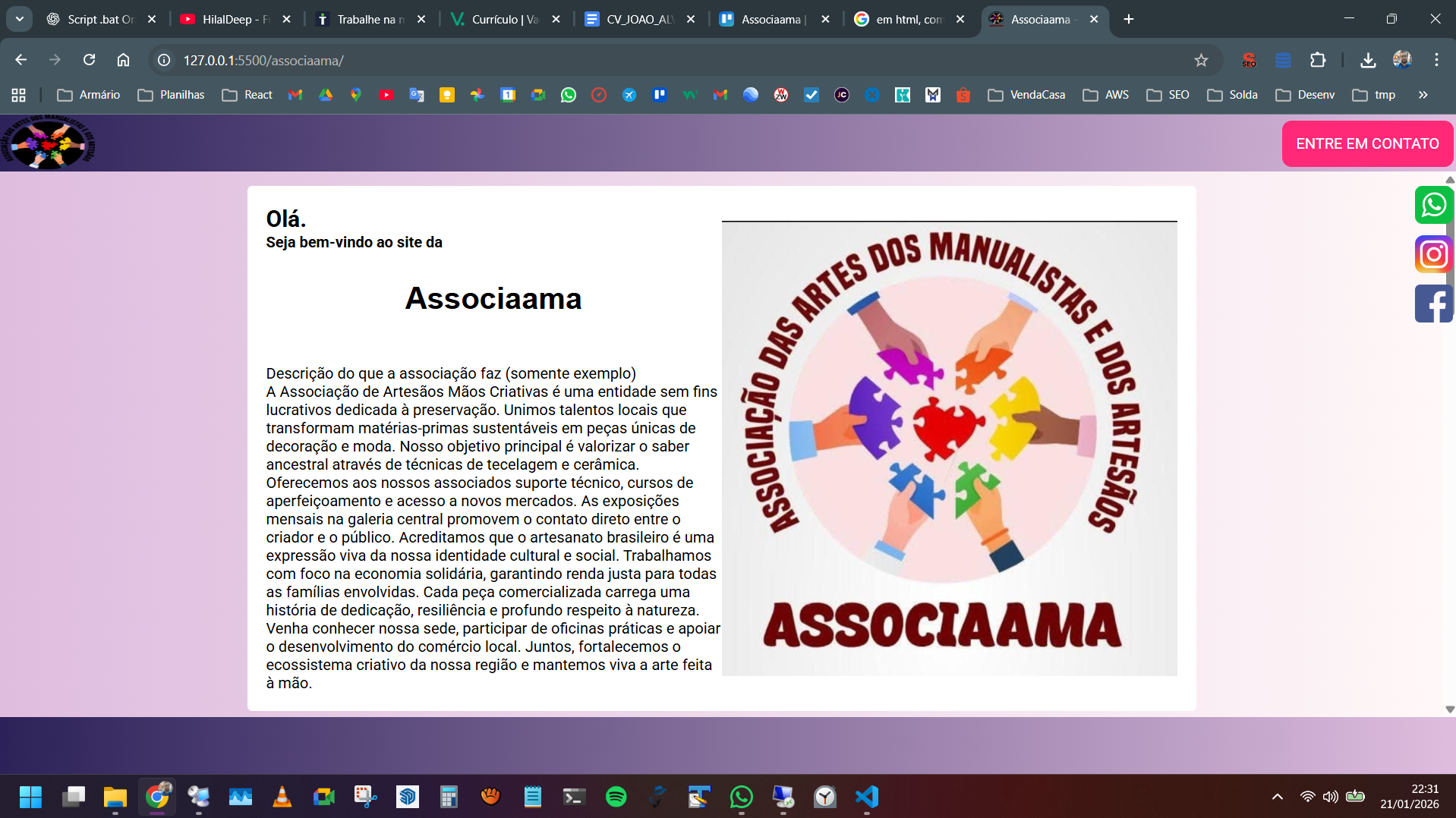Toggle the bookmark star for this page
This screenshot has height=818, width=1456.
click(x=1202, y=60)
